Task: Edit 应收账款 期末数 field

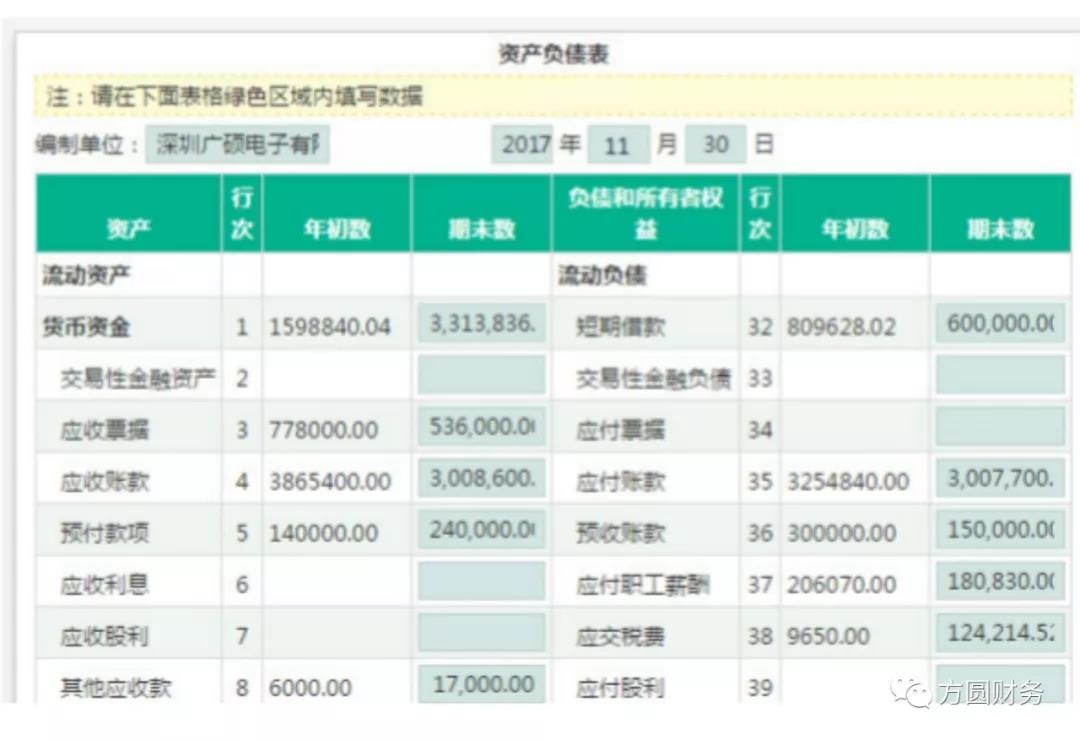Action: pyautogui.click(x=481, y=479)
